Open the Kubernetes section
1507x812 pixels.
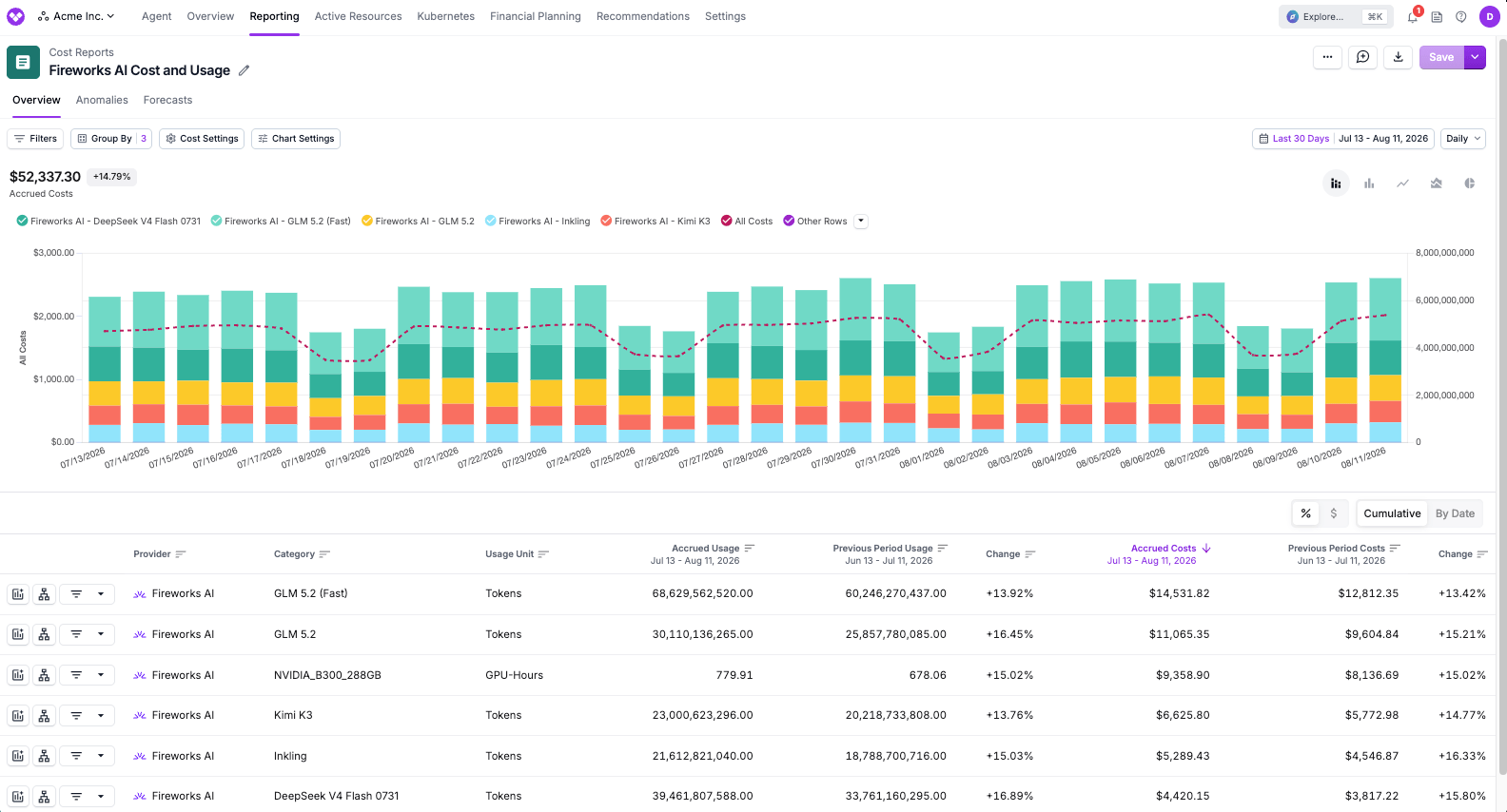click(445, 16)
